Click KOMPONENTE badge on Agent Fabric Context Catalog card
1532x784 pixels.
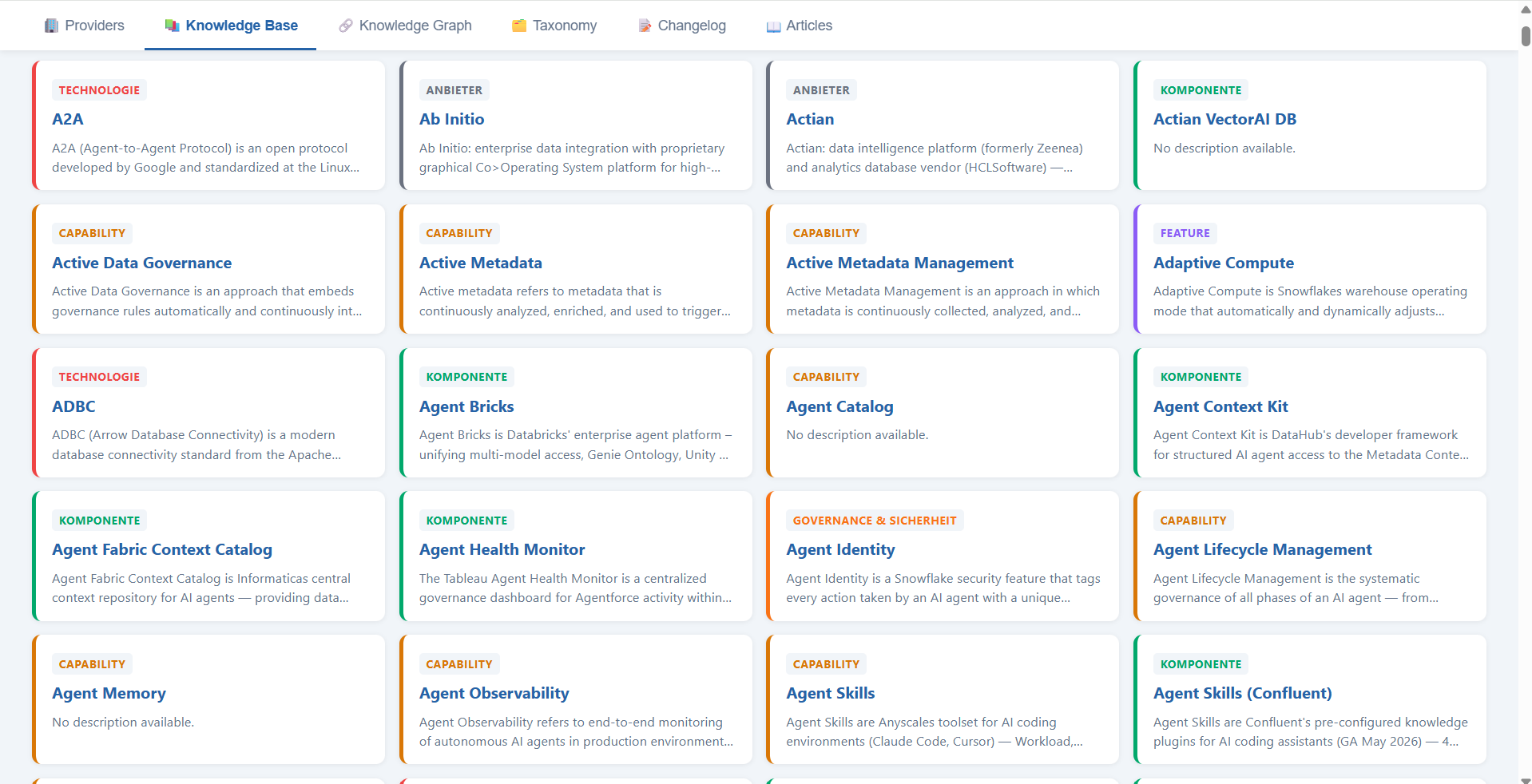pos(99,521)
